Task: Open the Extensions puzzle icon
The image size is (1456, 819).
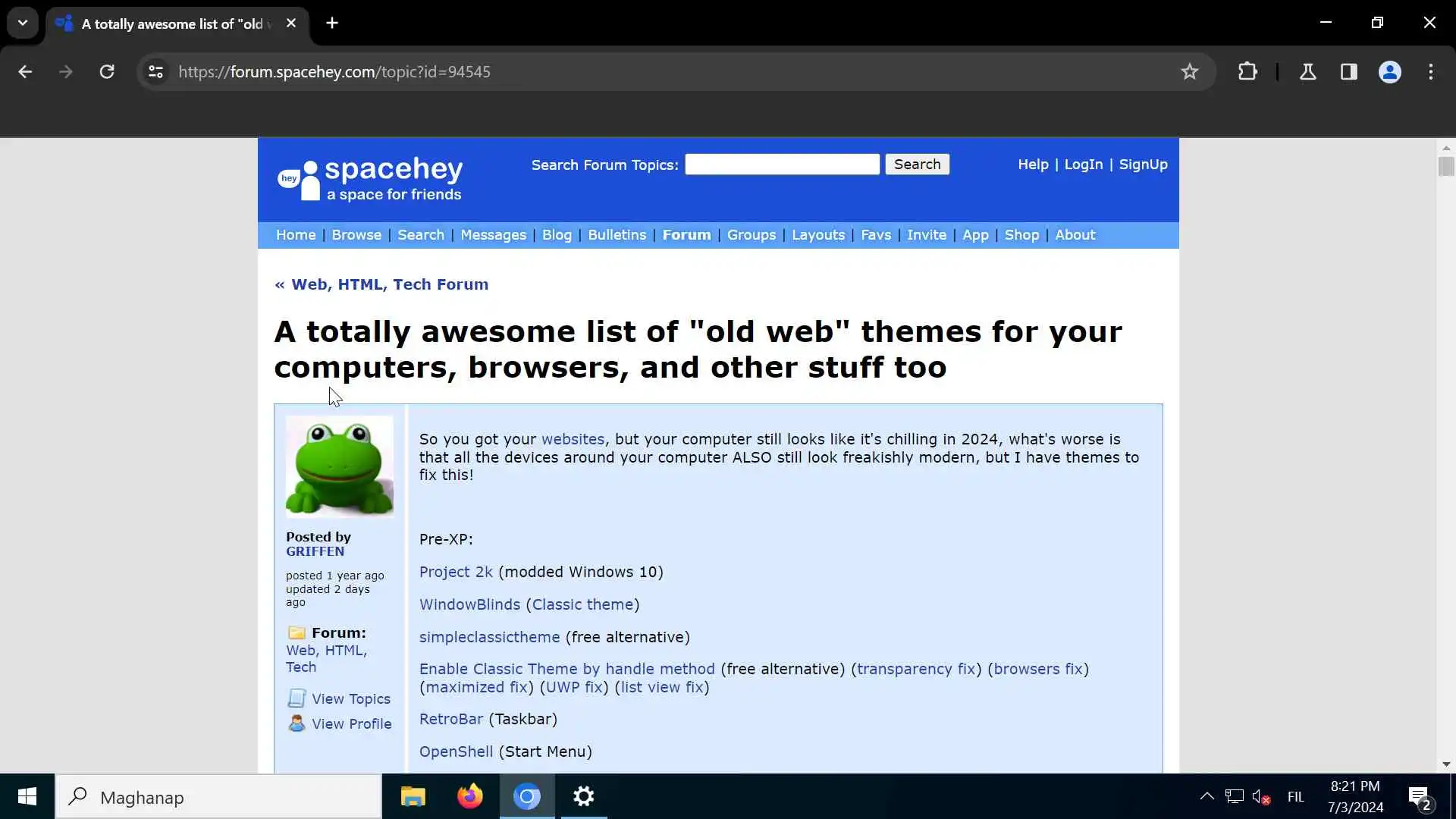Action: pyautogui.click(x=1247, y=71)
